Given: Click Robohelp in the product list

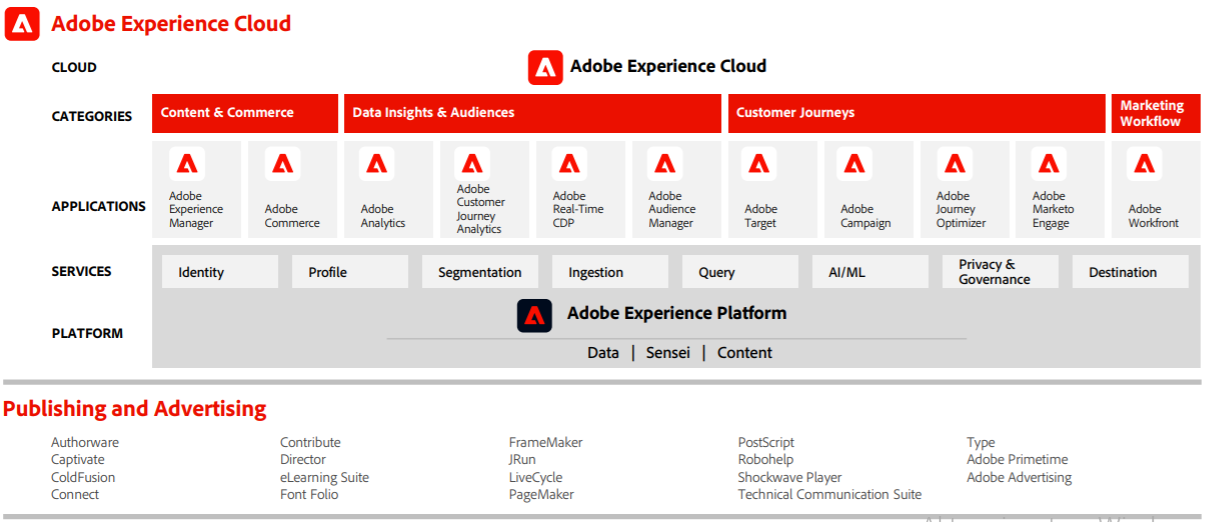Looking at the screenshot, I should point(767,460).
